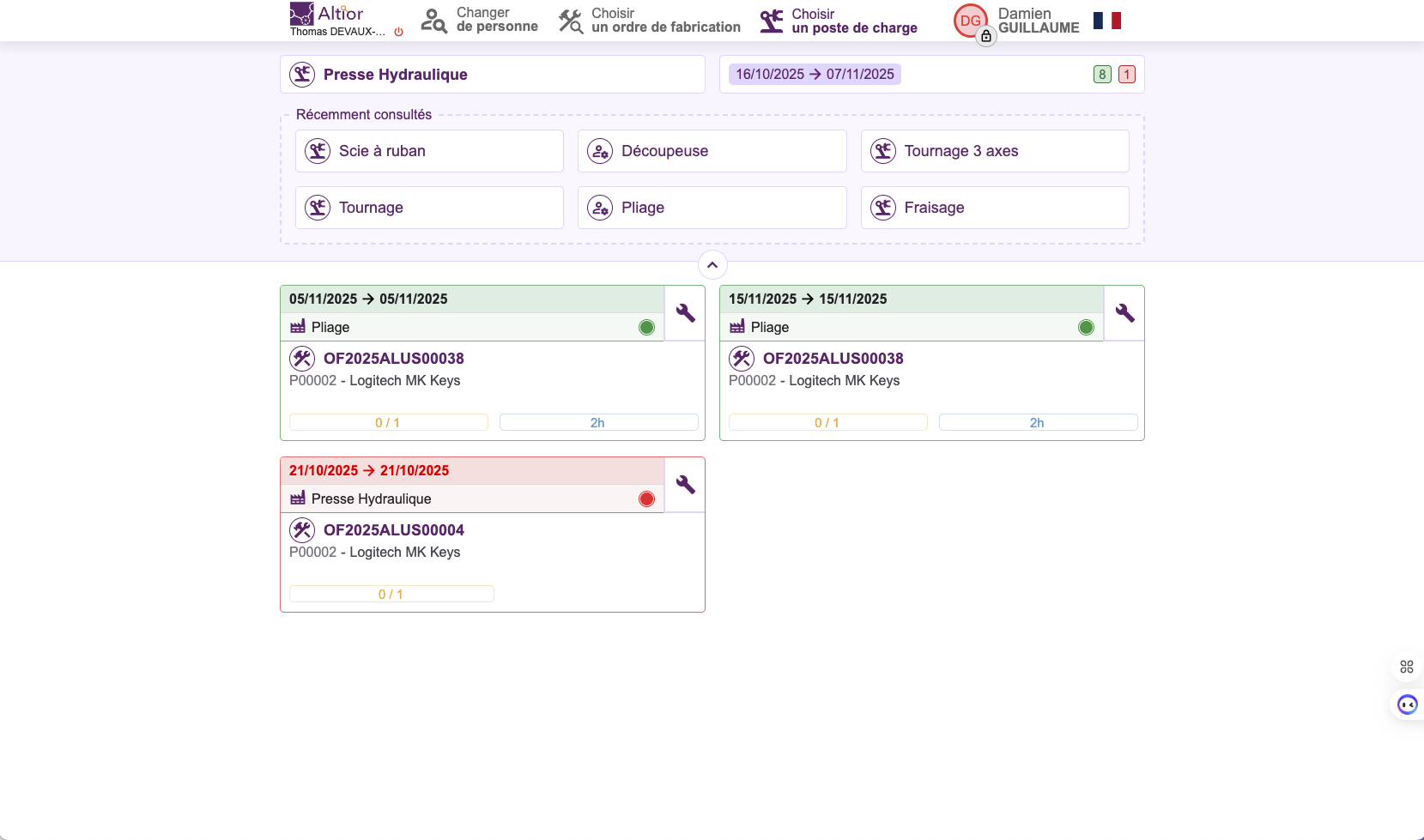
Task: Open Choisir un poste de charge
Action: pos(838,21)
